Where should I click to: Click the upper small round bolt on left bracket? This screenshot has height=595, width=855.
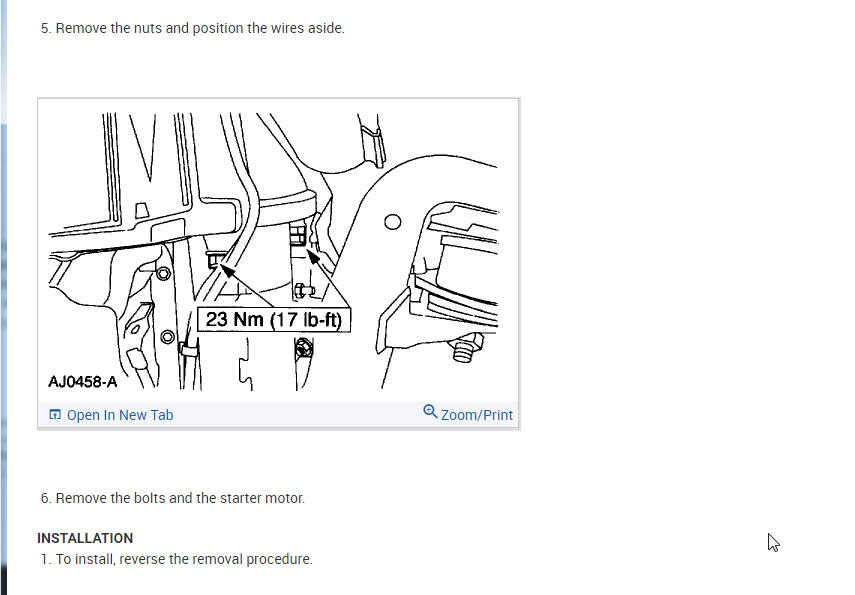[163, 273]
